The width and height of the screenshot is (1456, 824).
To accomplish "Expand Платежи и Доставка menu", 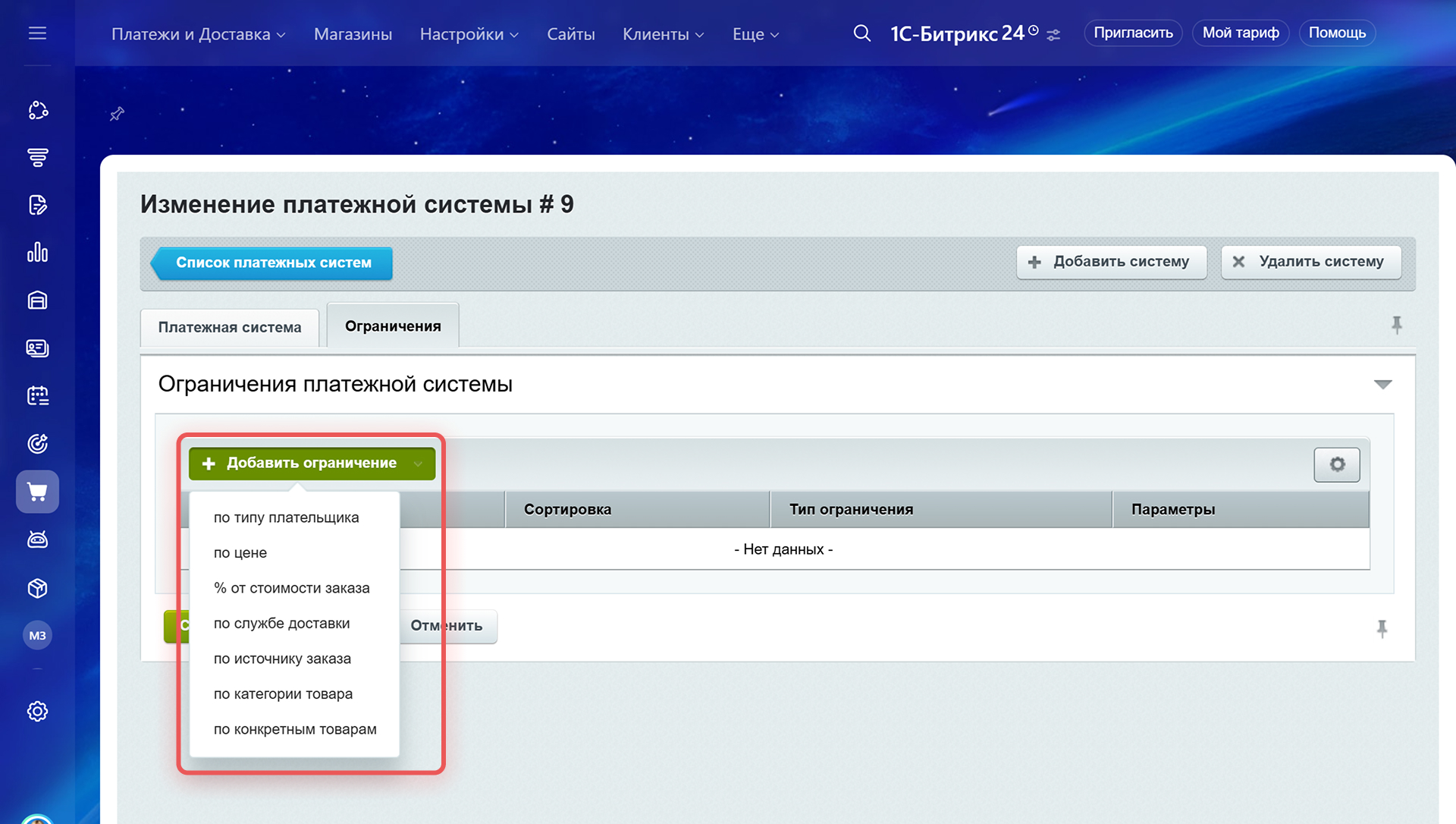I will [198, 34].
